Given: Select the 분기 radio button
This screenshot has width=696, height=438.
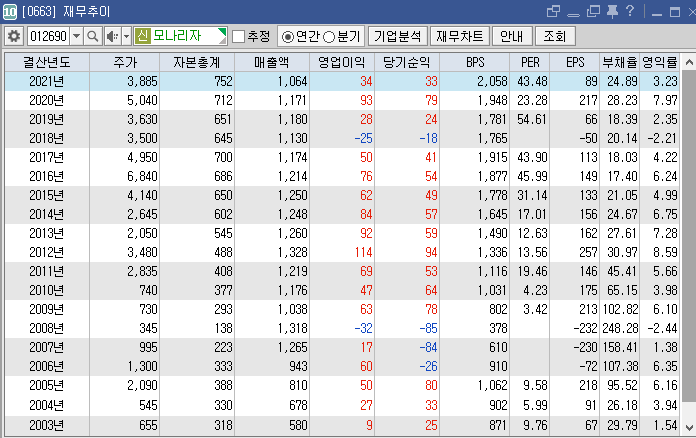Looking at the screenshot, I should tap(329, 37).
